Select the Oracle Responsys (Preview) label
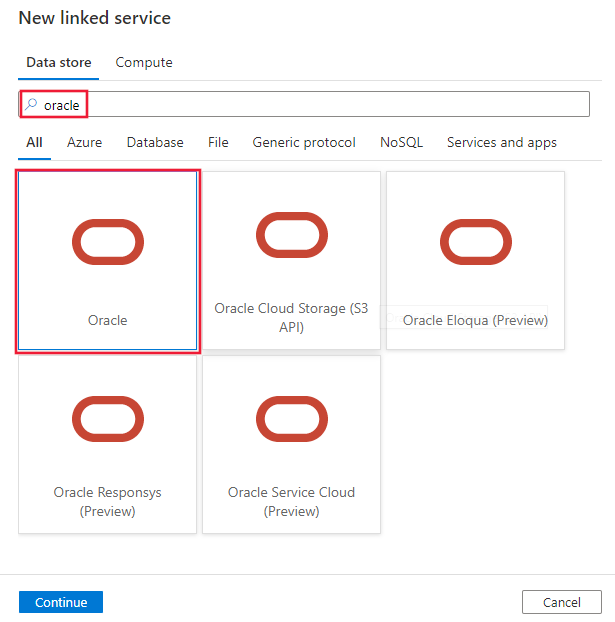615x622 pixels. pyautogui.click(x=108, y=501)
